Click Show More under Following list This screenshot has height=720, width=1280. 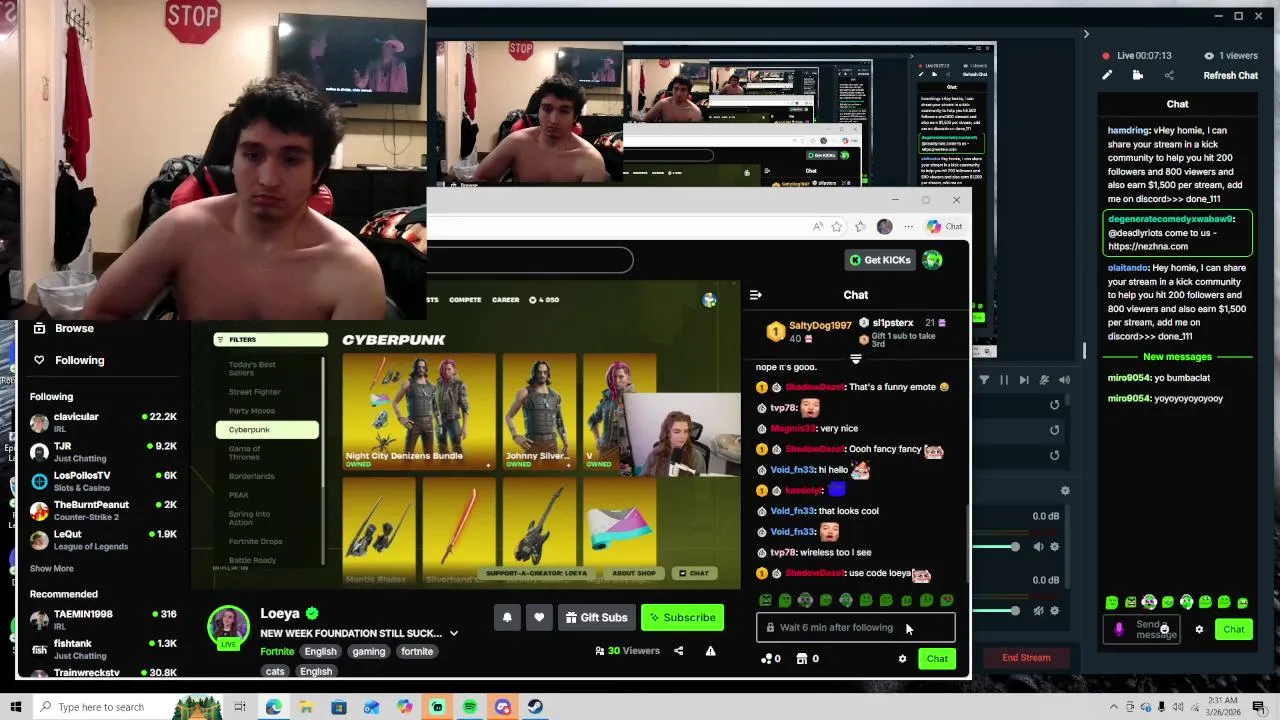[51, 568]
